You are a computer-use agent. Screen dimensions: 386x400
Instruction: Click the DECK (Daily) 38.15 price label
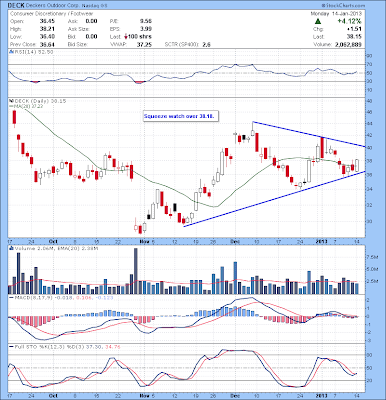[x=40, y=101]
